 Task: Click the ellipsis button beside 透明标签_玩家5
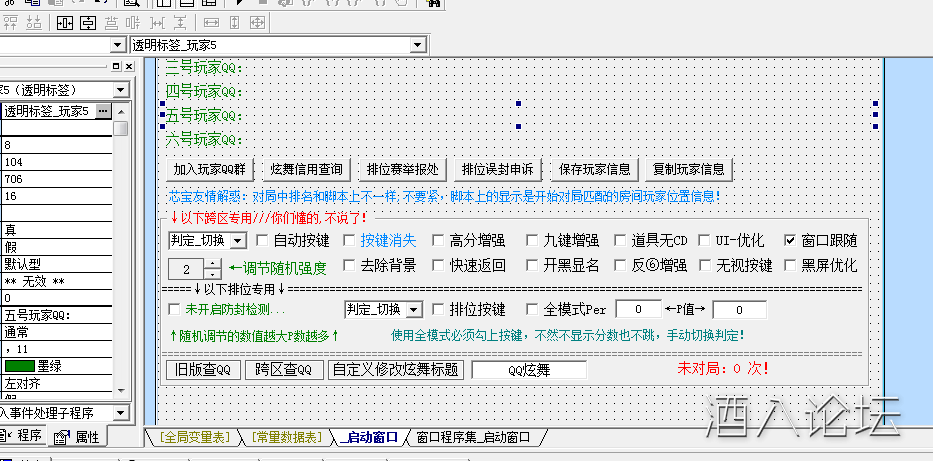tap(103, 111)
